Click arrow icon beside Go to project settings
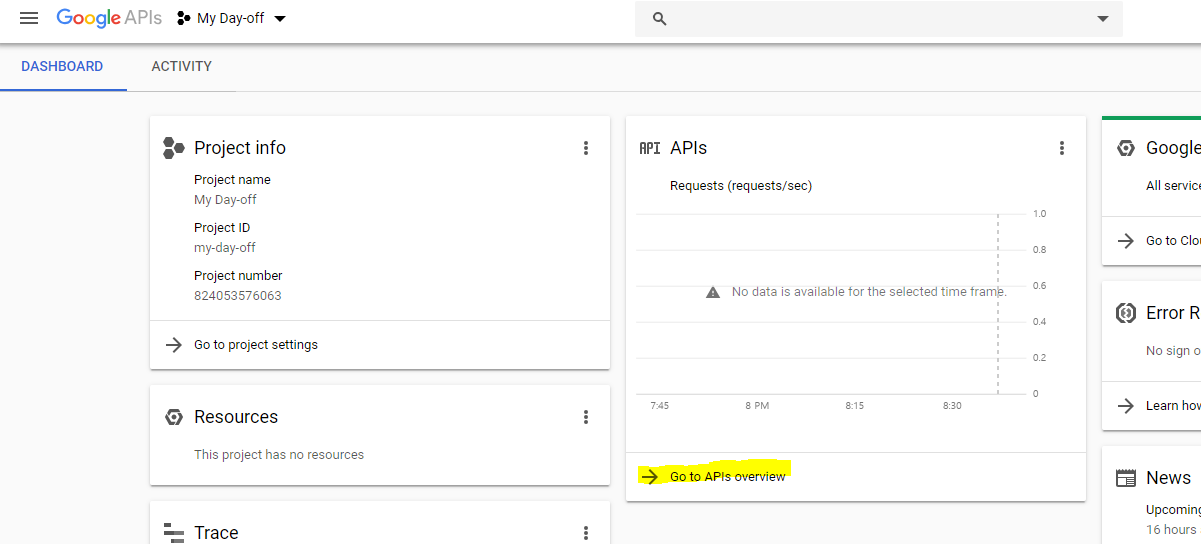Image resolution: width=1201 pixels, height=544 pixels. [174, 344]
